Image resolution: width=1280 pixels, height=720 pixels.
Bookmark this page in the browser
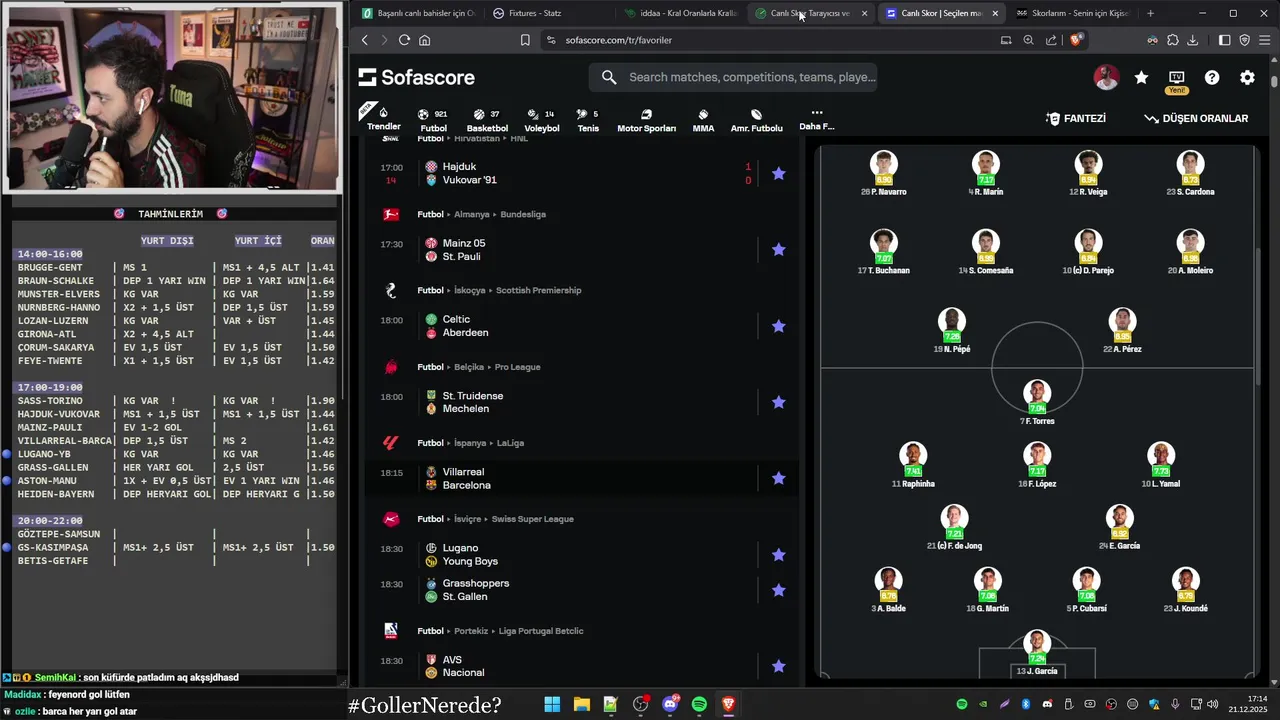pyautogui.click(x=525, y=40)
